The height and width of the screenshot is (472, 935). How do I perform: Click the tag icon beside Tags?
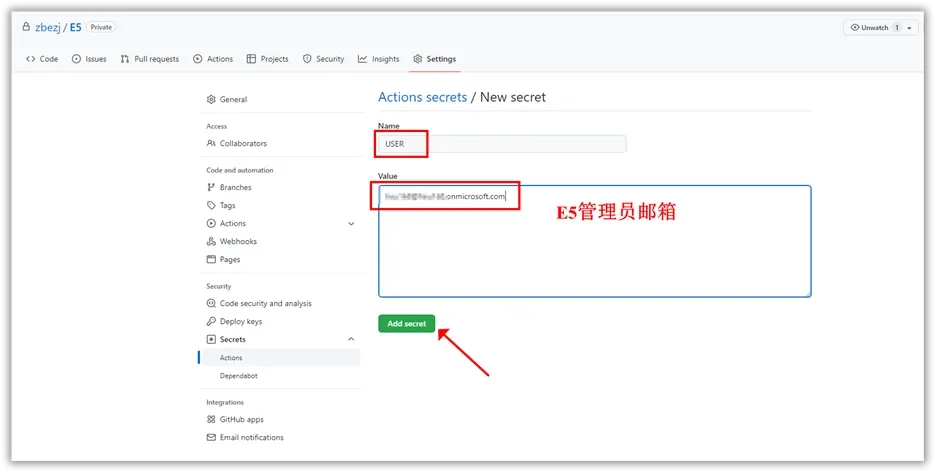pyautogui.click(x=211, y=205)
